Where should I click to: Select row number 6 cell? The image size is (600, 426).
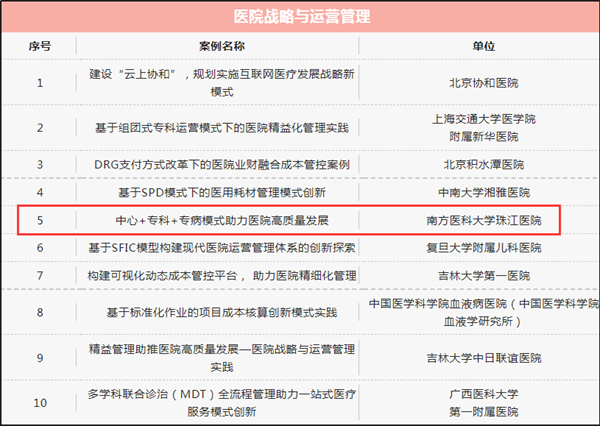pos(40,248)
